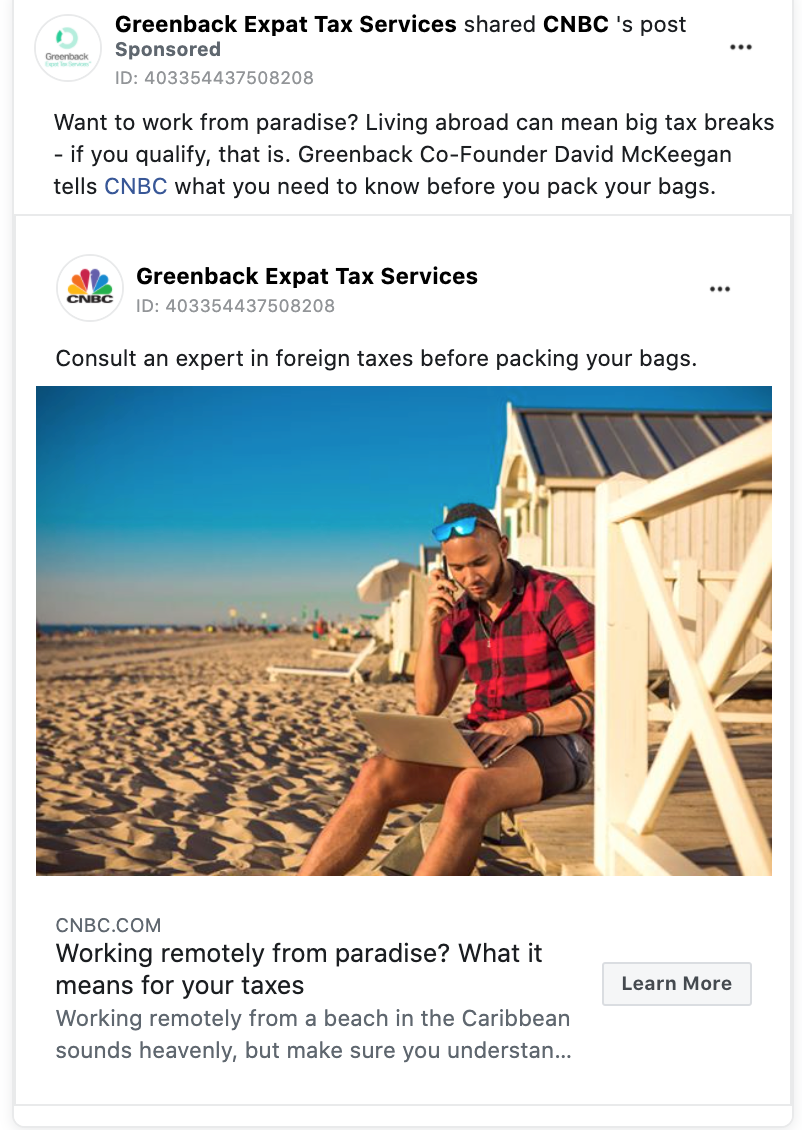Click the ad ID in the shared post

(x=236, y=306)
